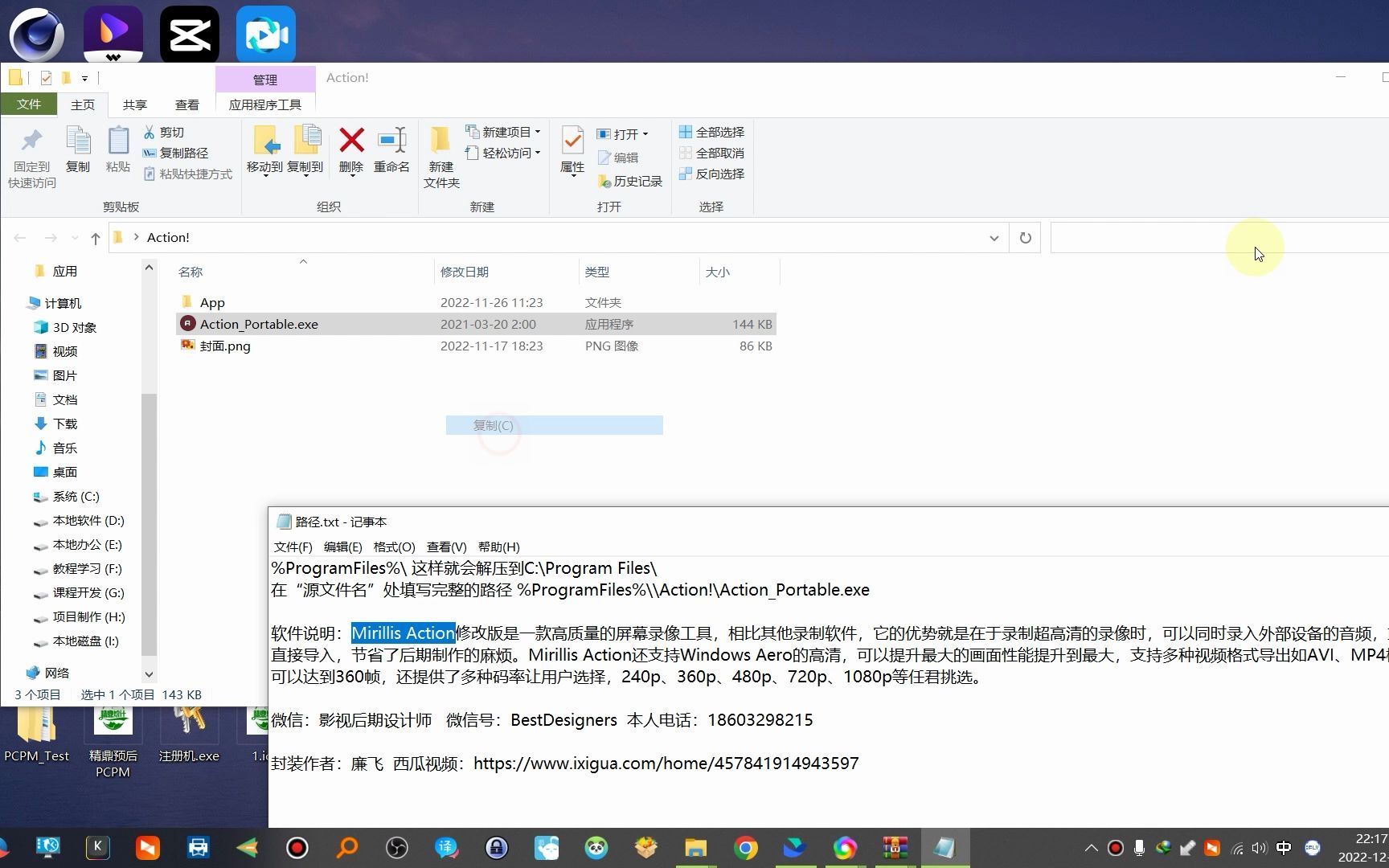Image resolution: width=1389 pixels, height=868 pixels.
Task: Select the App folder
Action: [x=476, y=302]
